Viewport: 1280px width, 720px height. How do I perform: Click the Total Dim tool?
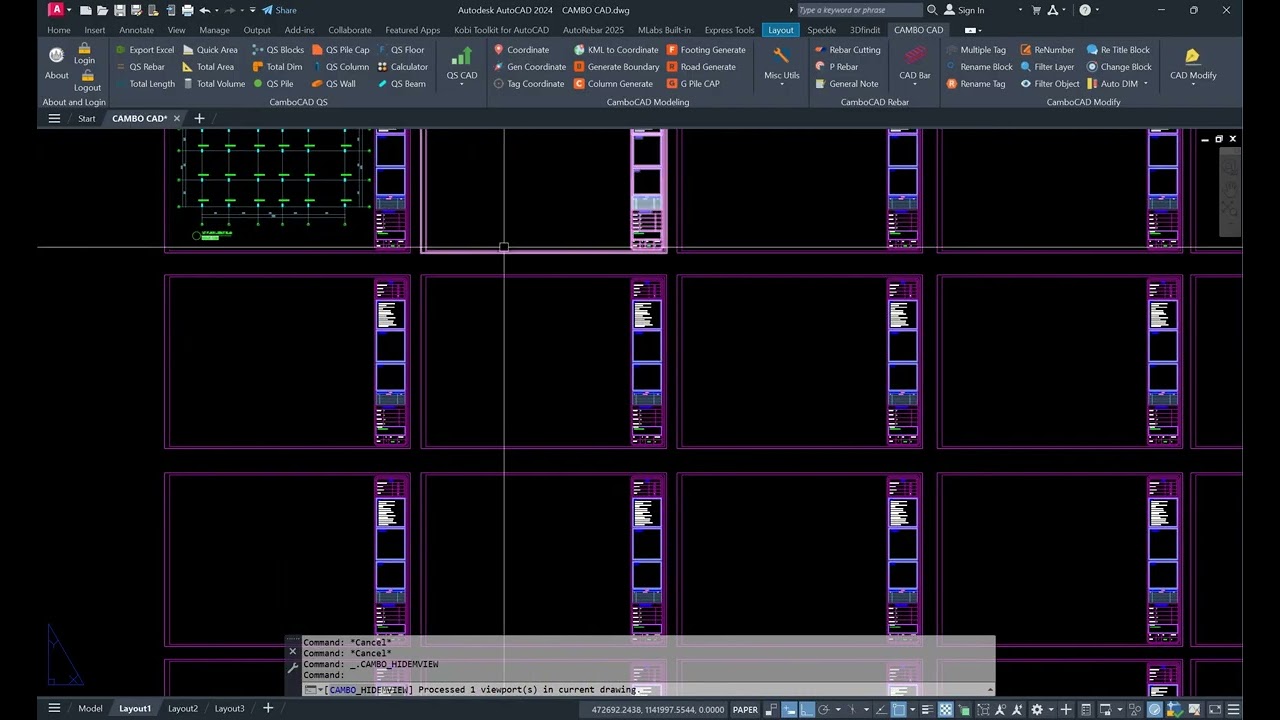[277, 67]
